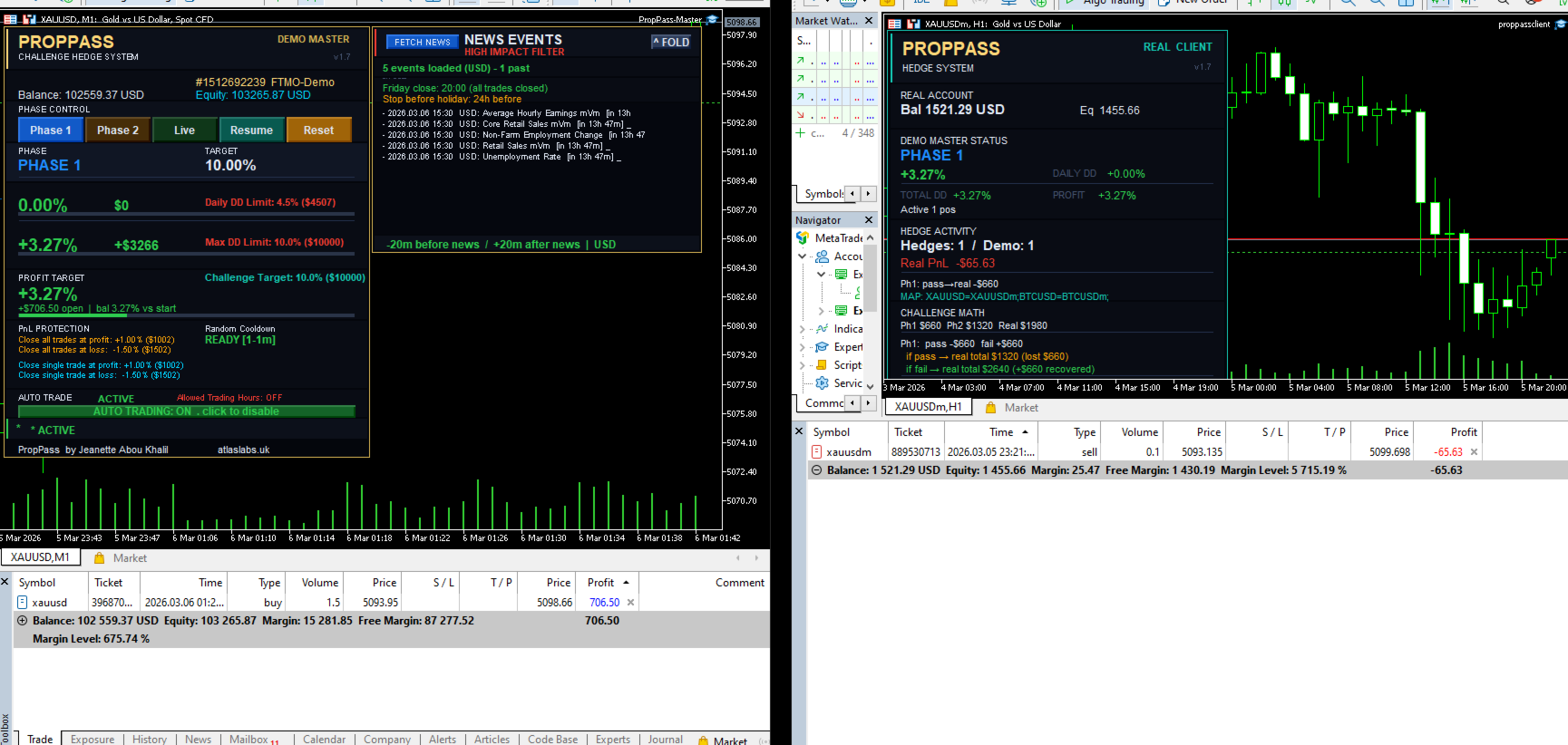Click the 5098.66 current price label on the price scale
The width and height of the screenshot is (1568, 745).
742,23
